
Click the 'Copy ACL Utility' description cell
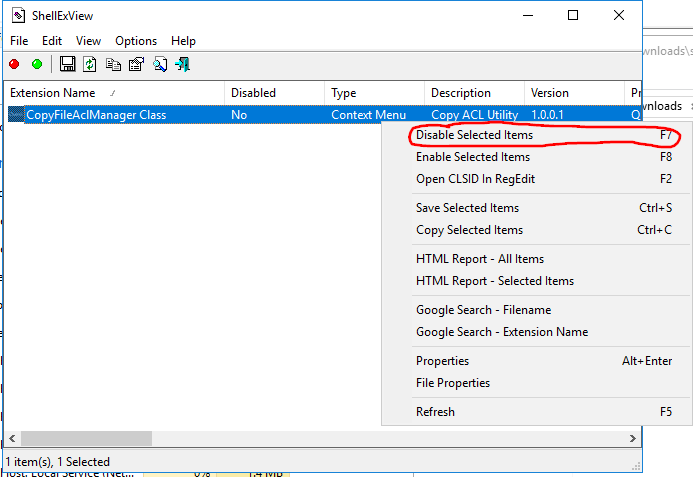click(474, 115)
